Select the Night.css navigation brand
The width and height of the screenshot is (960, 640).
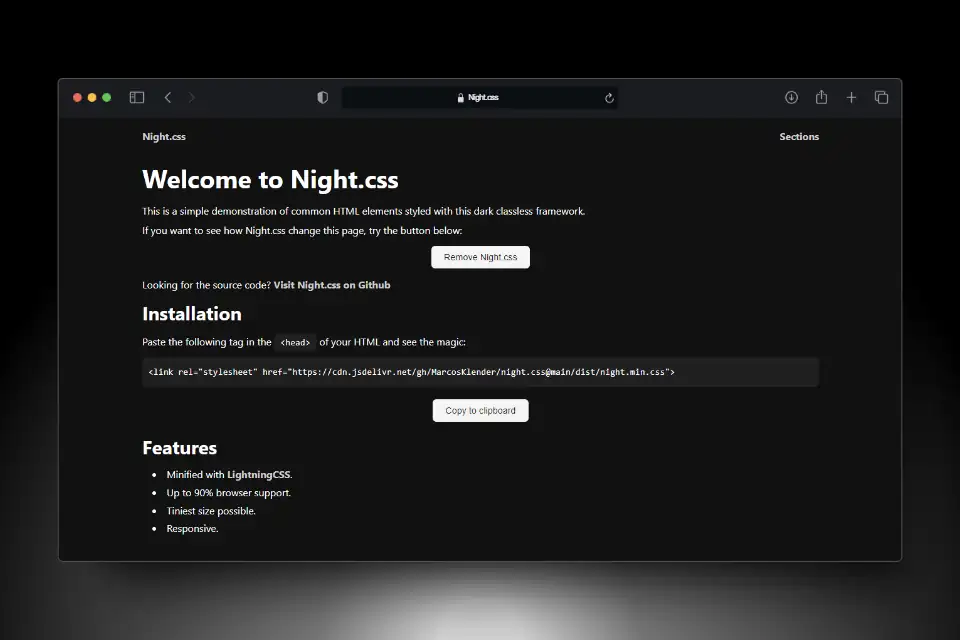[164, 136]
